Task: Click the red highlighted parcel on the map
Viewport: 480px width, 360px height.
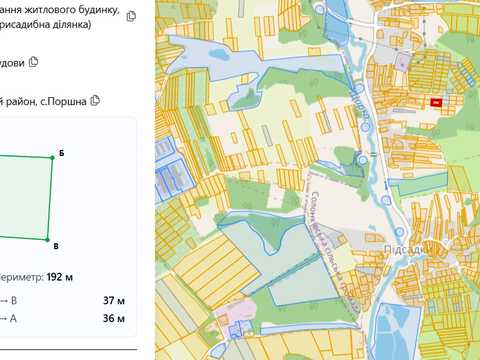Action: pos(436,103)
